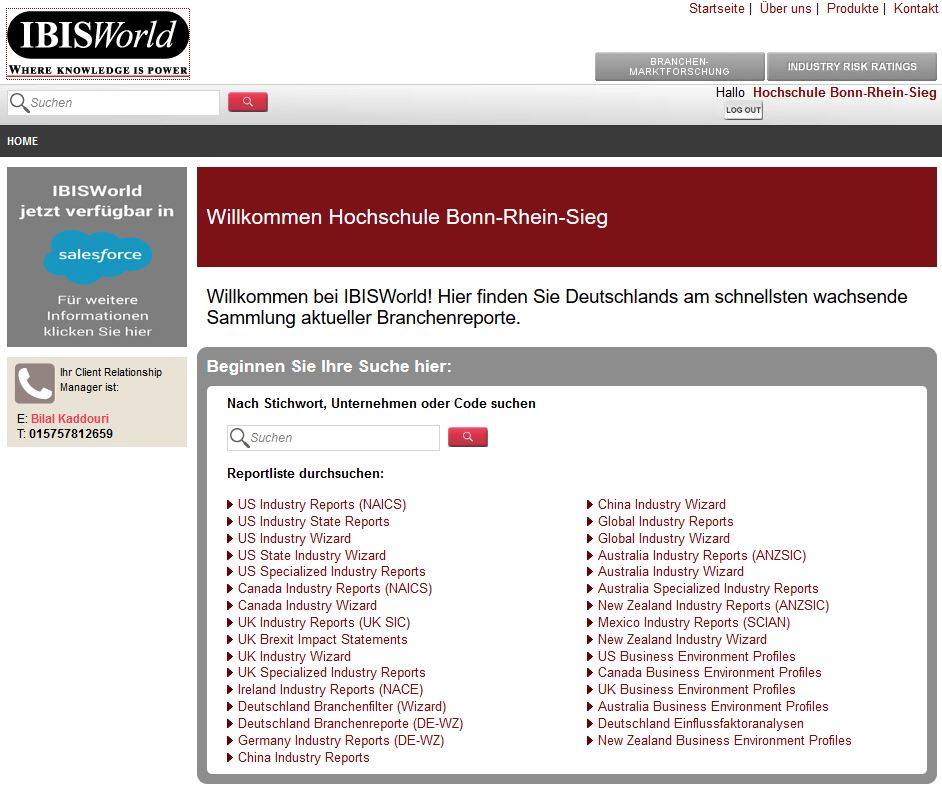
Task: Open the Startseite link
Action: 716,8
